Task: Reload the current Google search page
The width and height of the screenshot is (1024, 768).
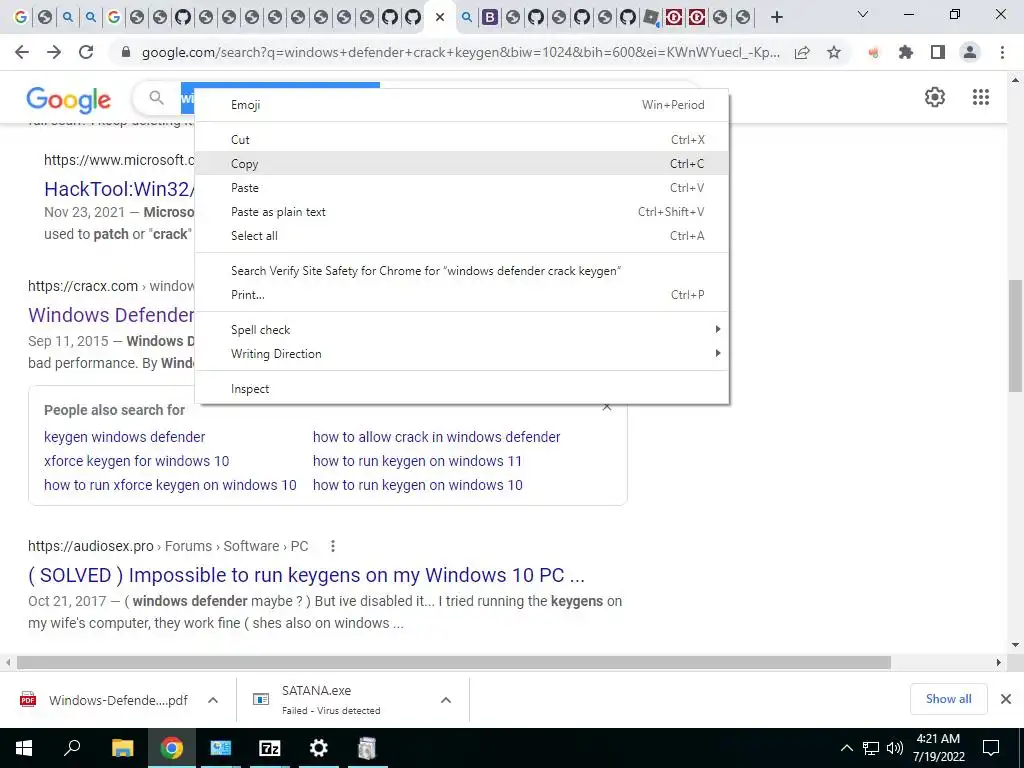Action: (86, 52)
